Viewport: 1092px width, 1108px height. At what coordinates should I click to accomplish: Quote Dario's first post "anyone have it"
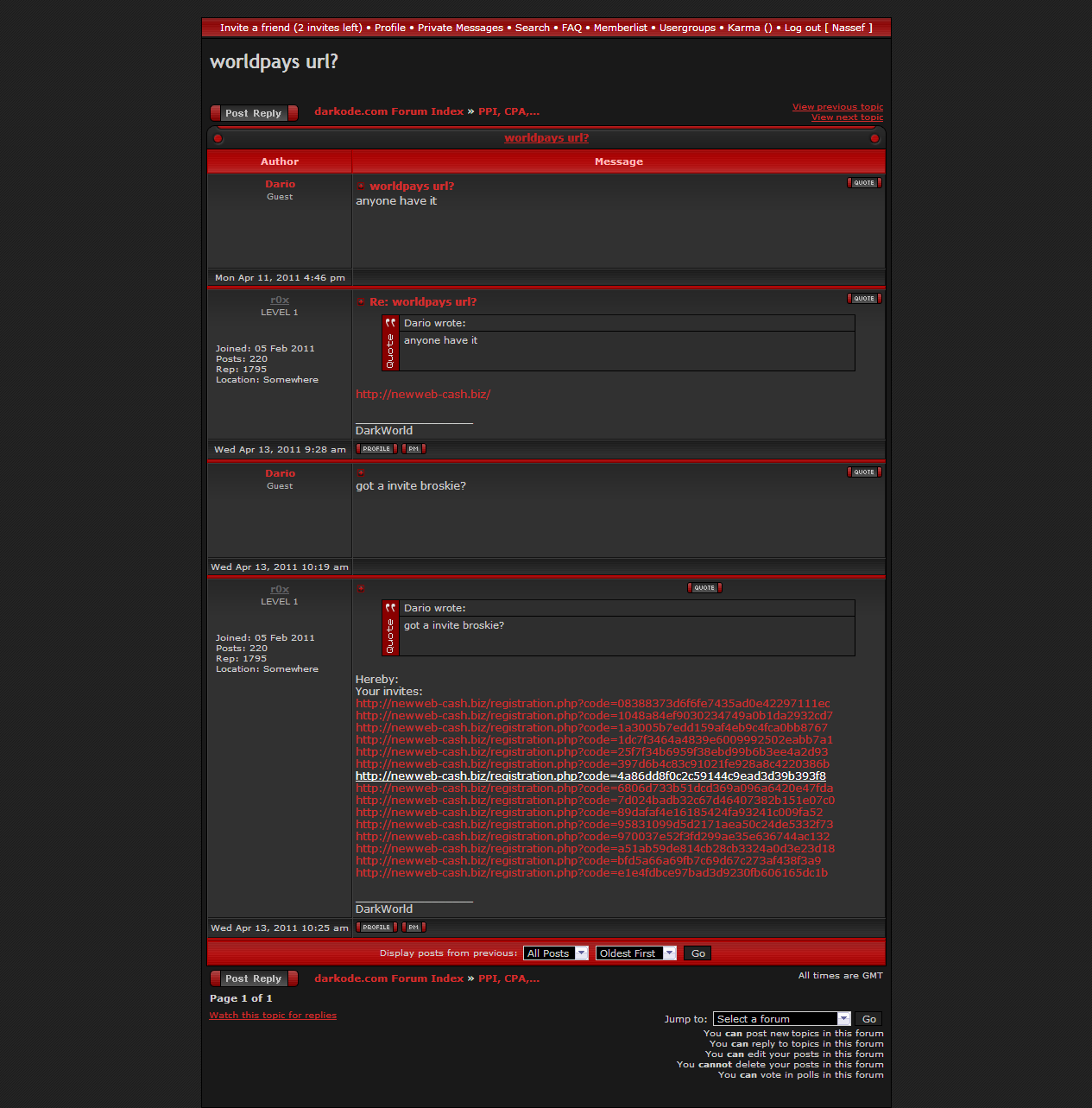pos(864,183)
